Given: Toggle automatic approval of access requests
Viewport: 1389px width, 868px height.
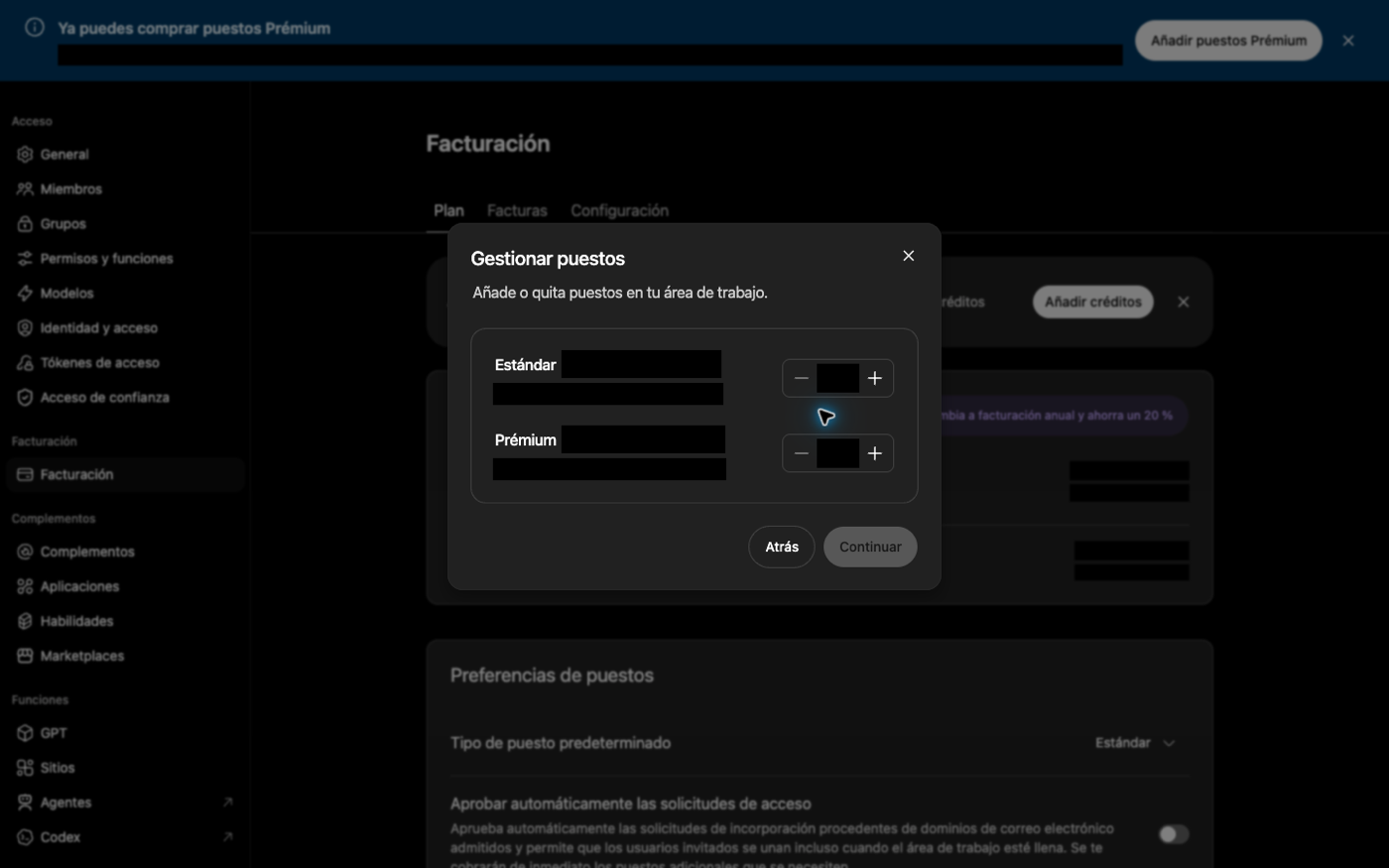Looking at the screenshot, I should click(x=1174, y=834).
